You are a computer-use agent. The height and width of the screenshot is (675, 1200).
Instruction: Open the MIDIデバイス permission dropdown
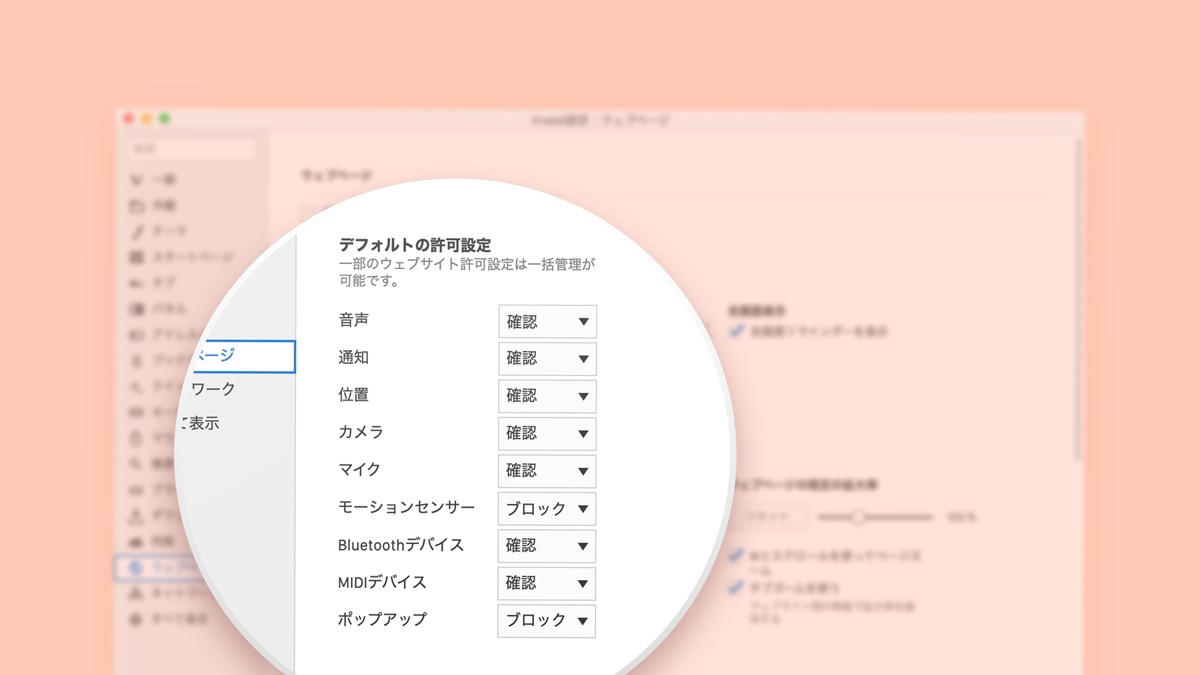pyautogui.click(x=547, y=583)
